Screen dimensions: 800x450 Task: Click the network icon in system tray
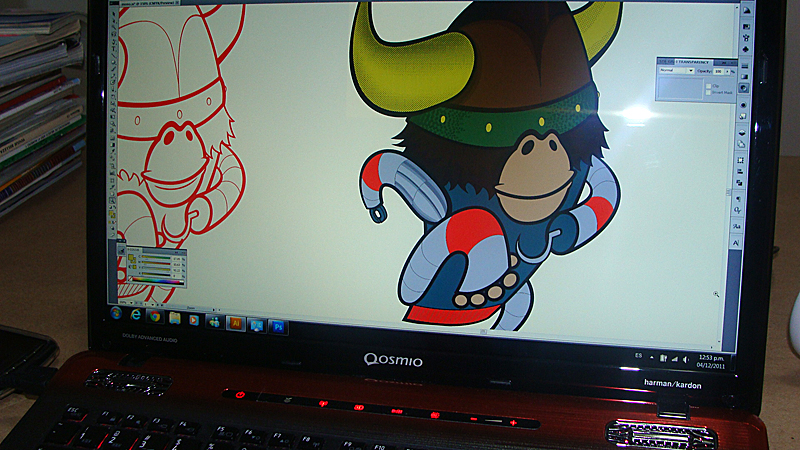pos(675,359)
